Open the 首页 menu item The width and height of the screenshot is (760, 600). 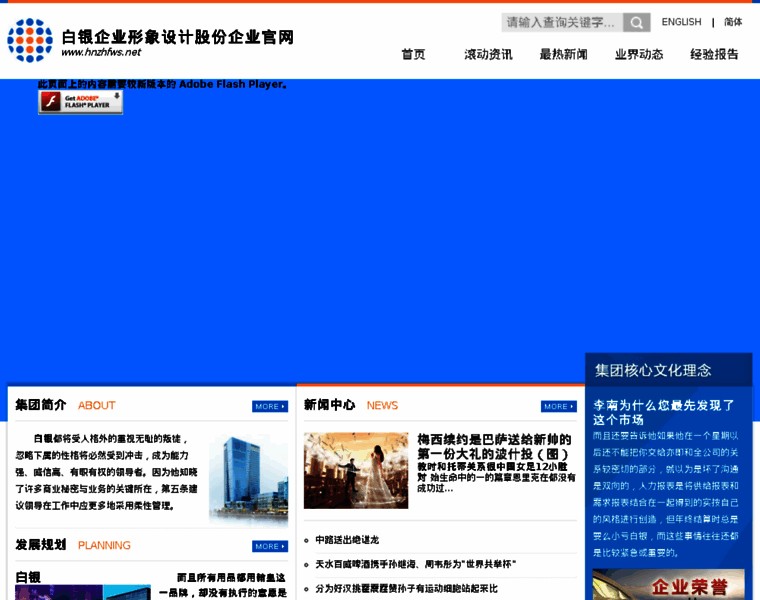[x=413, y=54]
